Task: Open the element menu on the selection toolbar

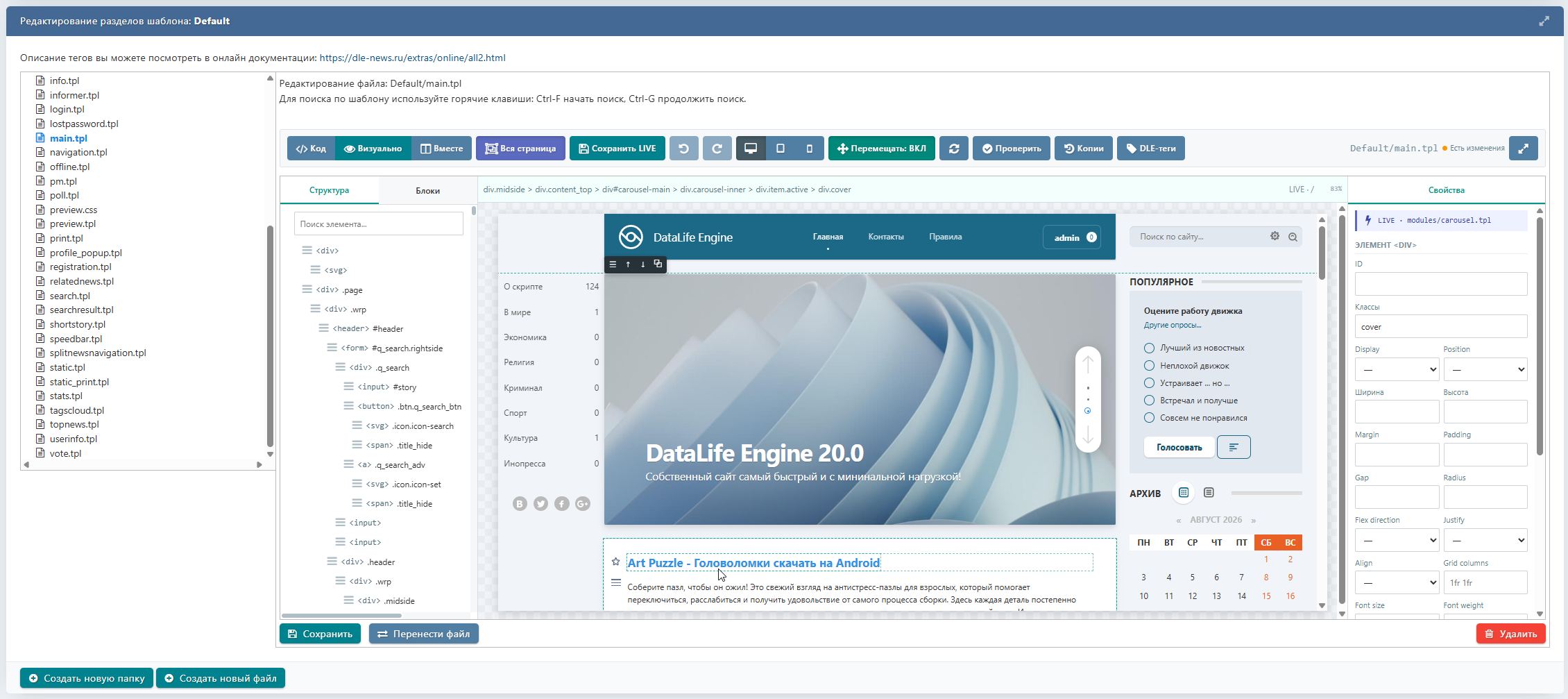Action: pos(613,264)
